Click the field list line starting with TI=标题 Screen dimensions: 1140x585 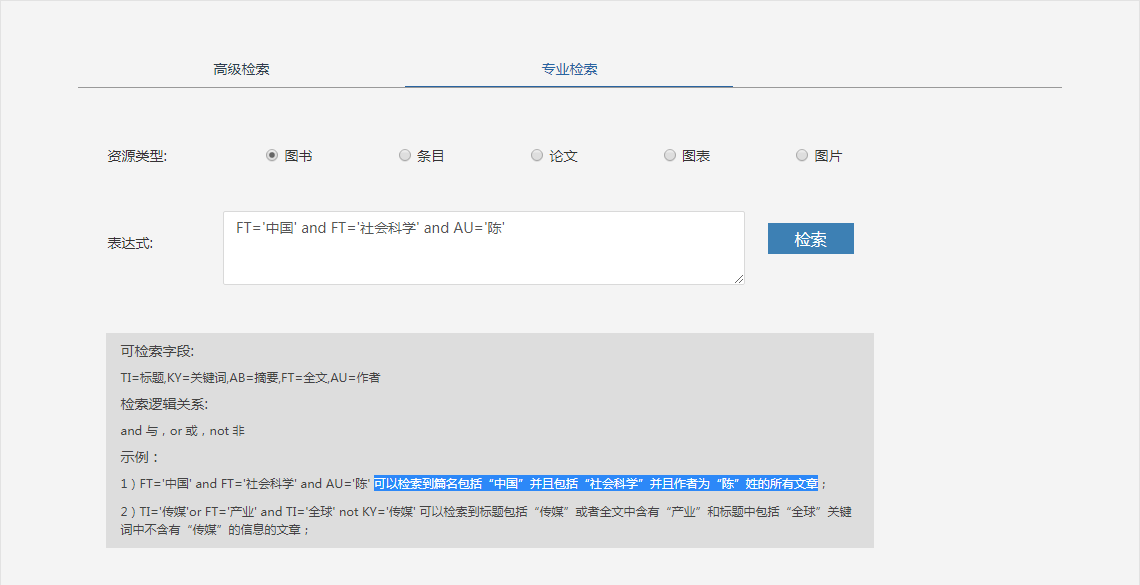[250, 378]
